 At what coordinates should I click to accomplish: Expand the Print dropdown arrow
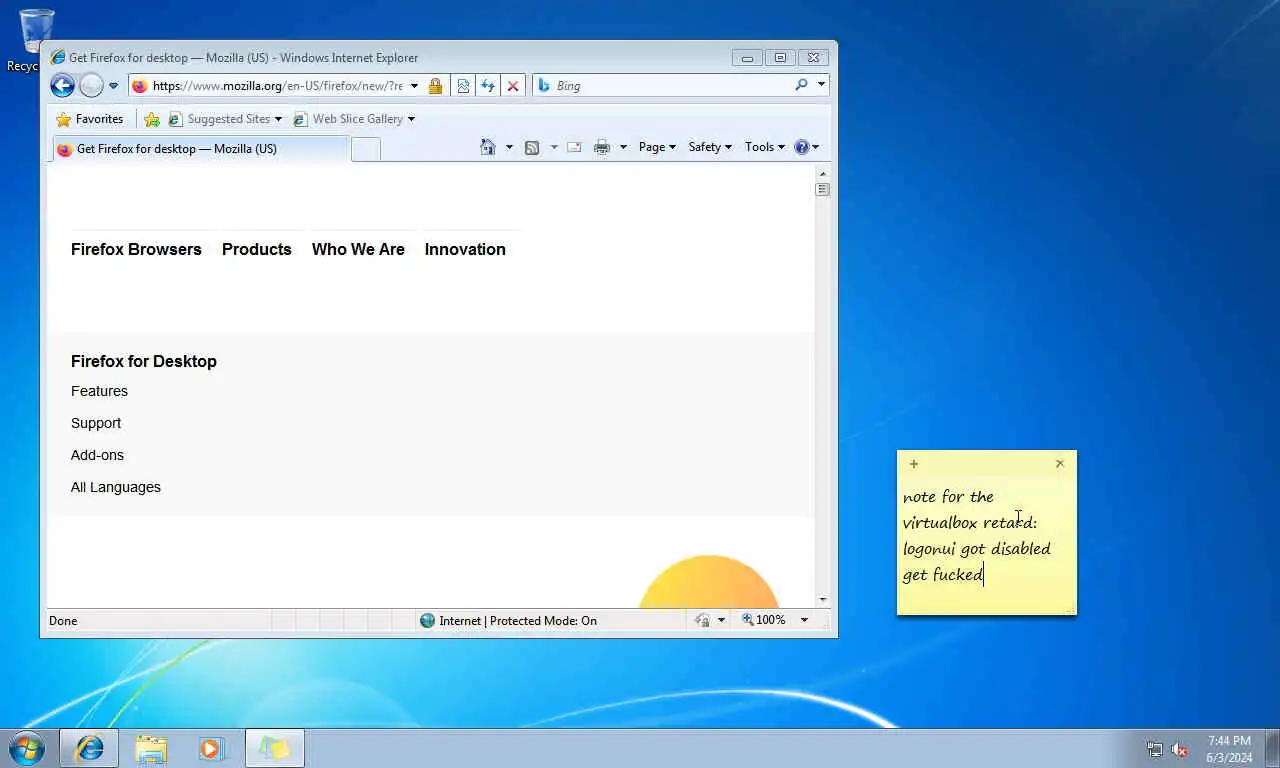(623, 147)
